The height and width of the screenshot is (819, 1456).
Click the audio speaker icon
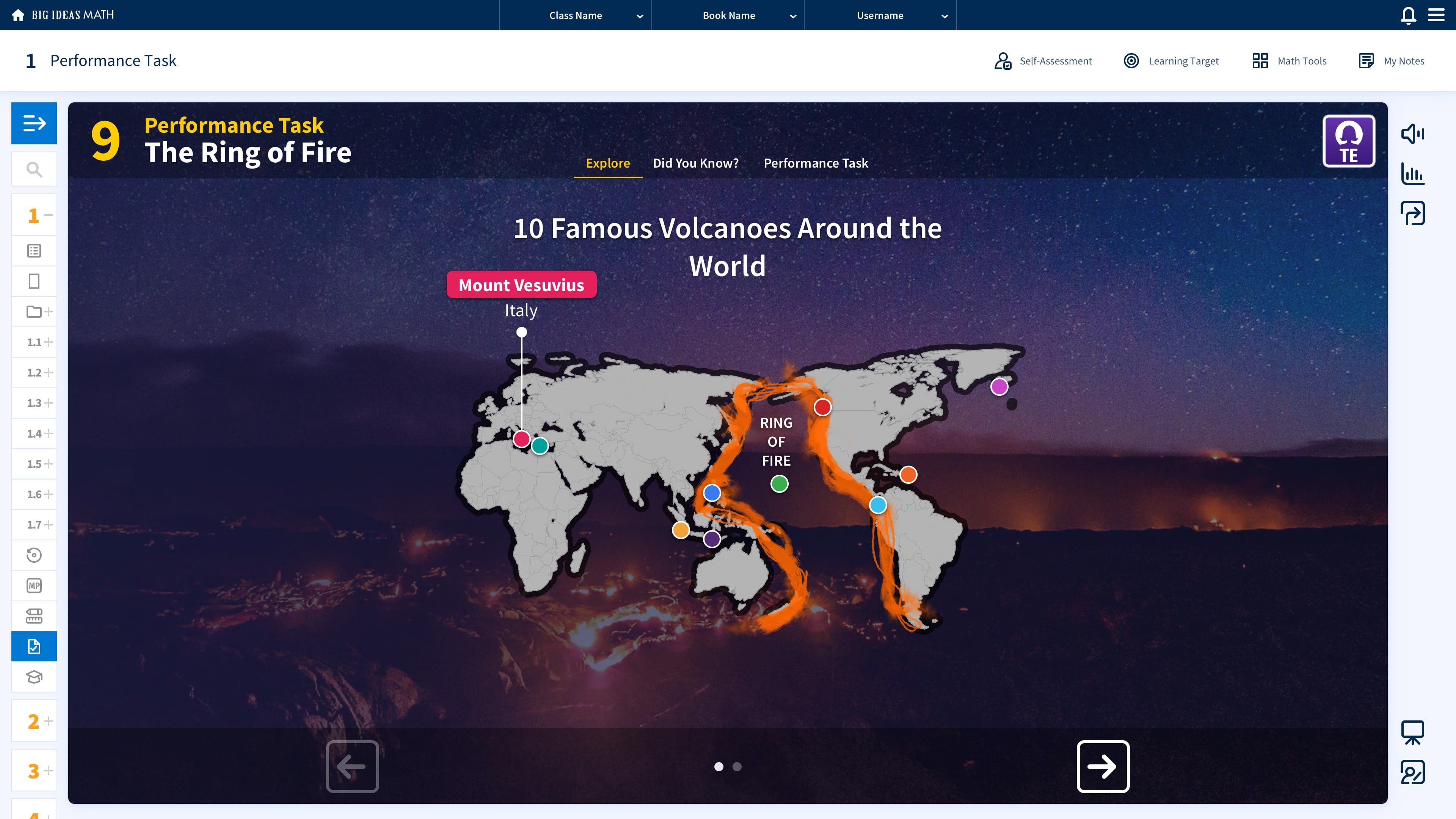click(x=1412, y=134)
